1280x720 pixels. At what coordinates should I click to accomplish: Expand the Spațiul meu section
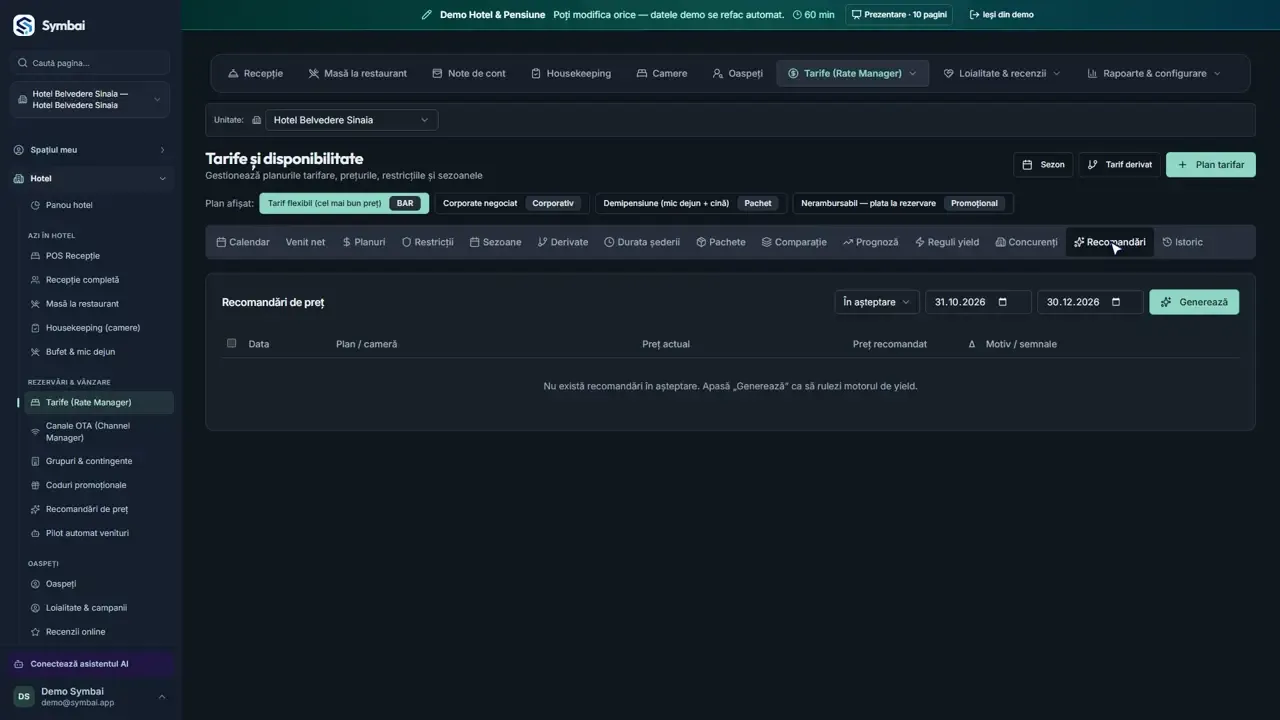(90, 150)
